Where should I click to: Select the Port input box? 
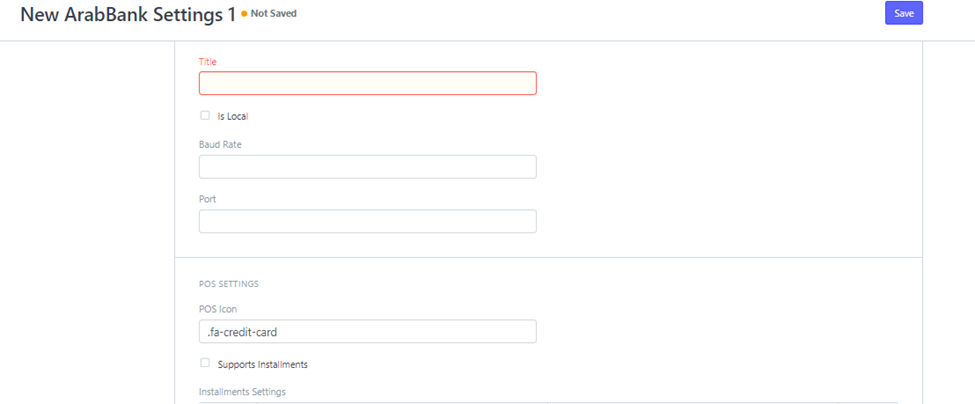pyautogui.click(x=367, y=221)
